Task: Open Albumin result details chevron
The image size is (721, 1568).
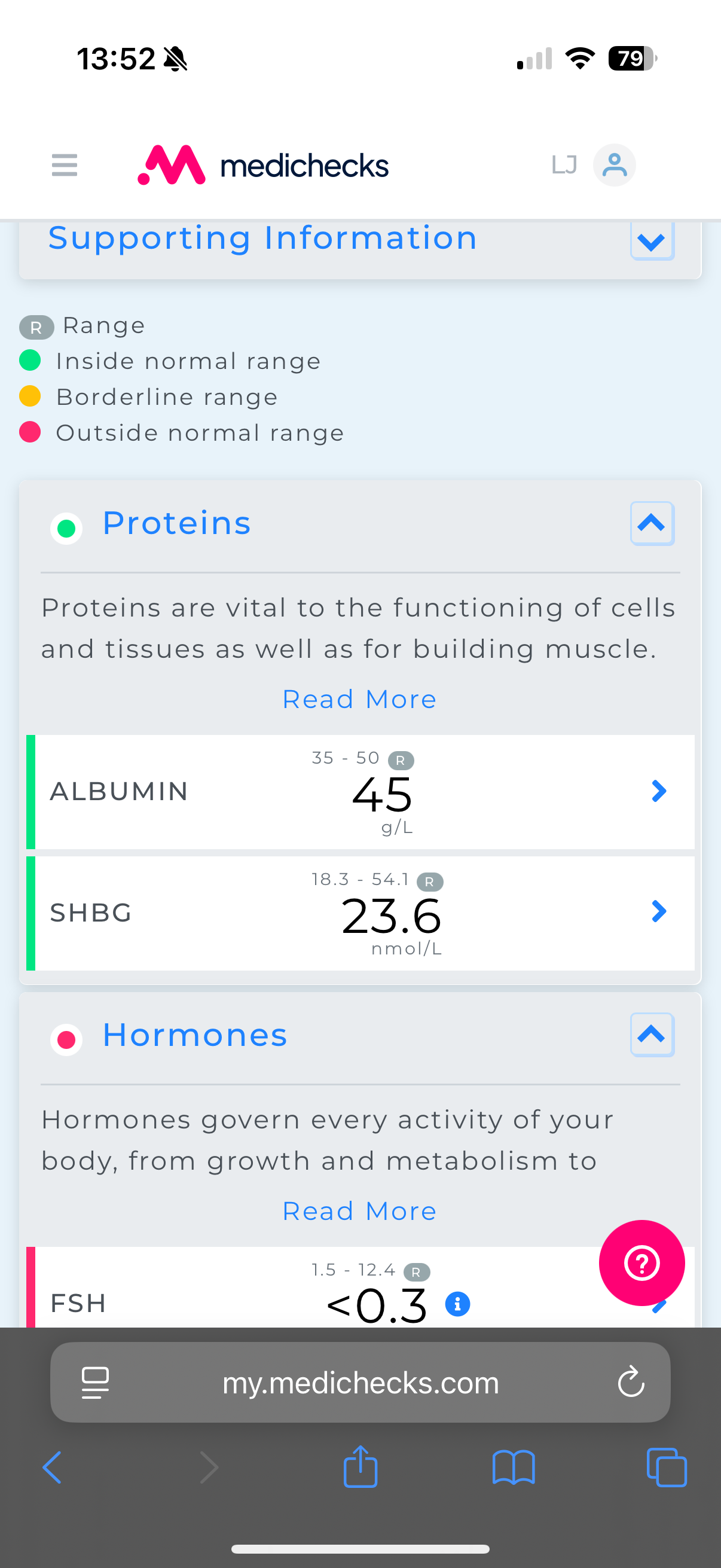Action: click(658, 791)
